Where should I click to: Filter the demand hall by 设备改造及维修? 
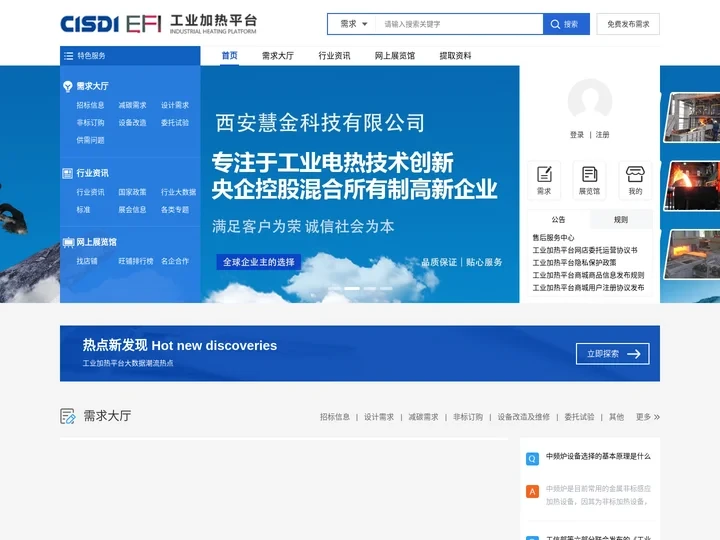pos(523,417)
